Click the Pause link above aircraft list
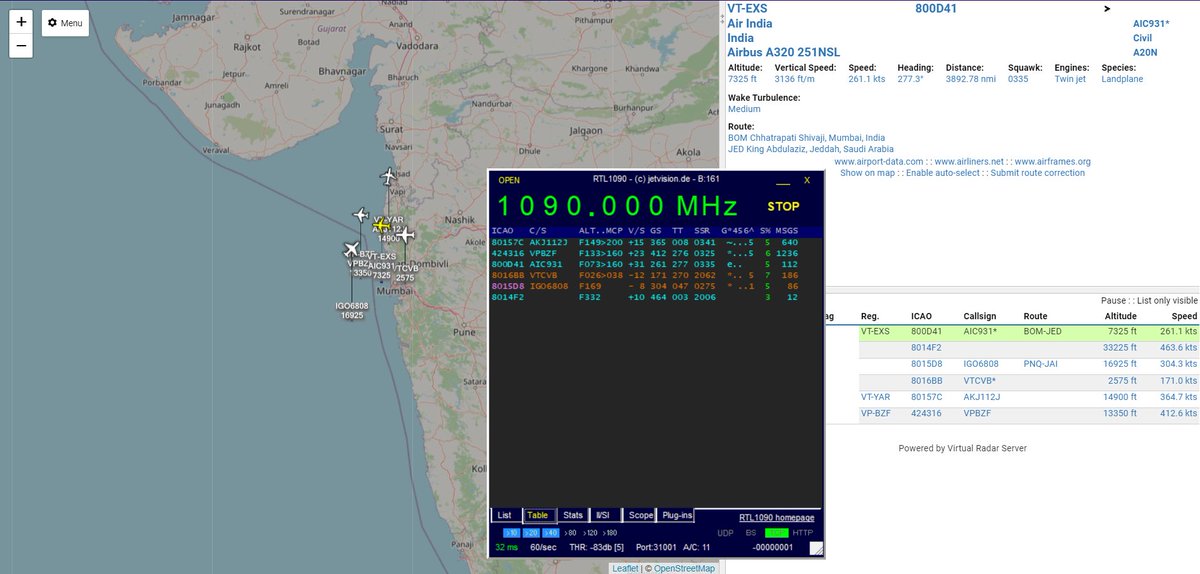The width and height of the screenshot is (1200, 574). 1112,299
